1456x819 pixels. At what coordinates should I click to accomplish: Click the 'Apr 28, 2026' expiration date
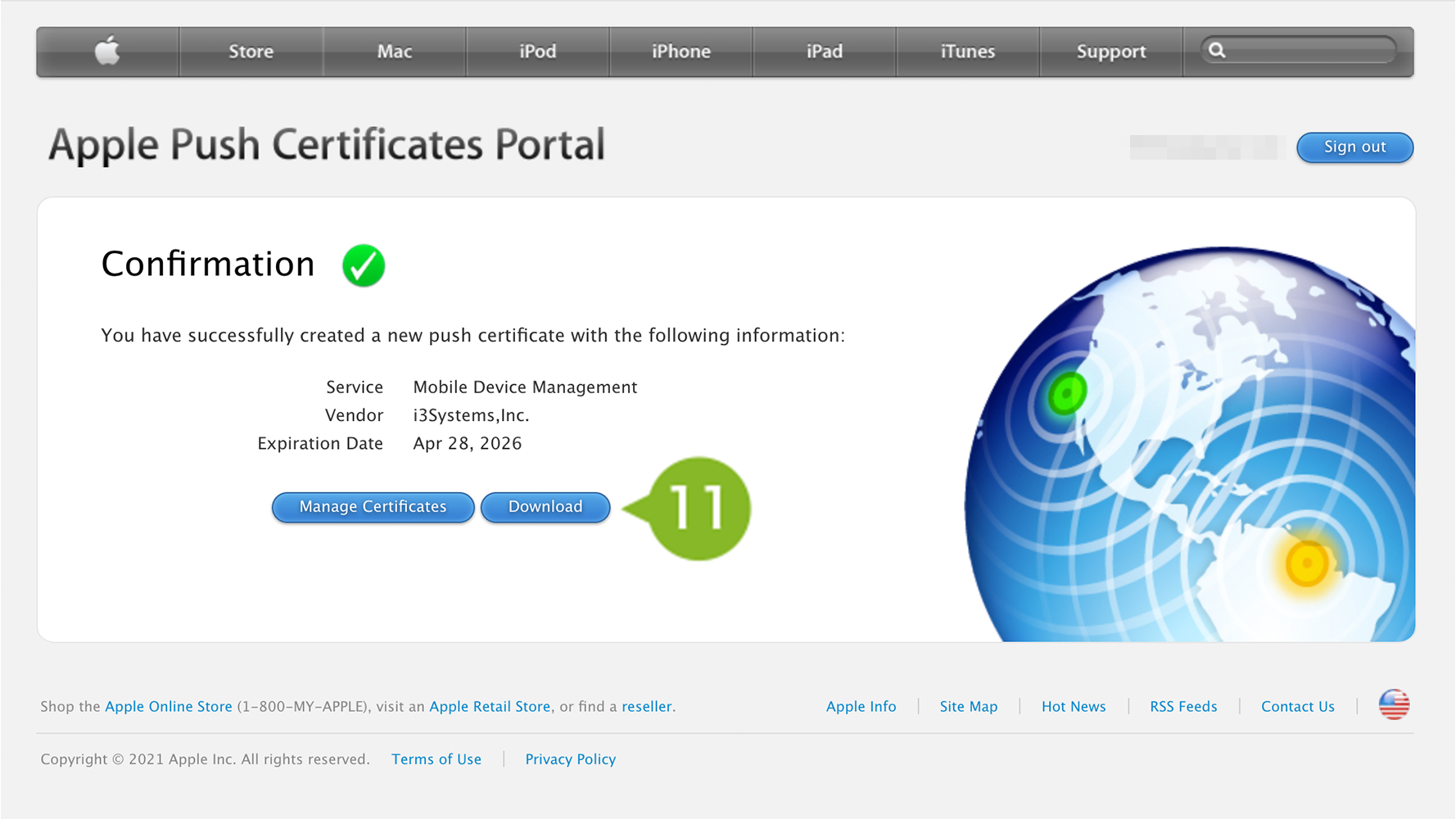468,443
